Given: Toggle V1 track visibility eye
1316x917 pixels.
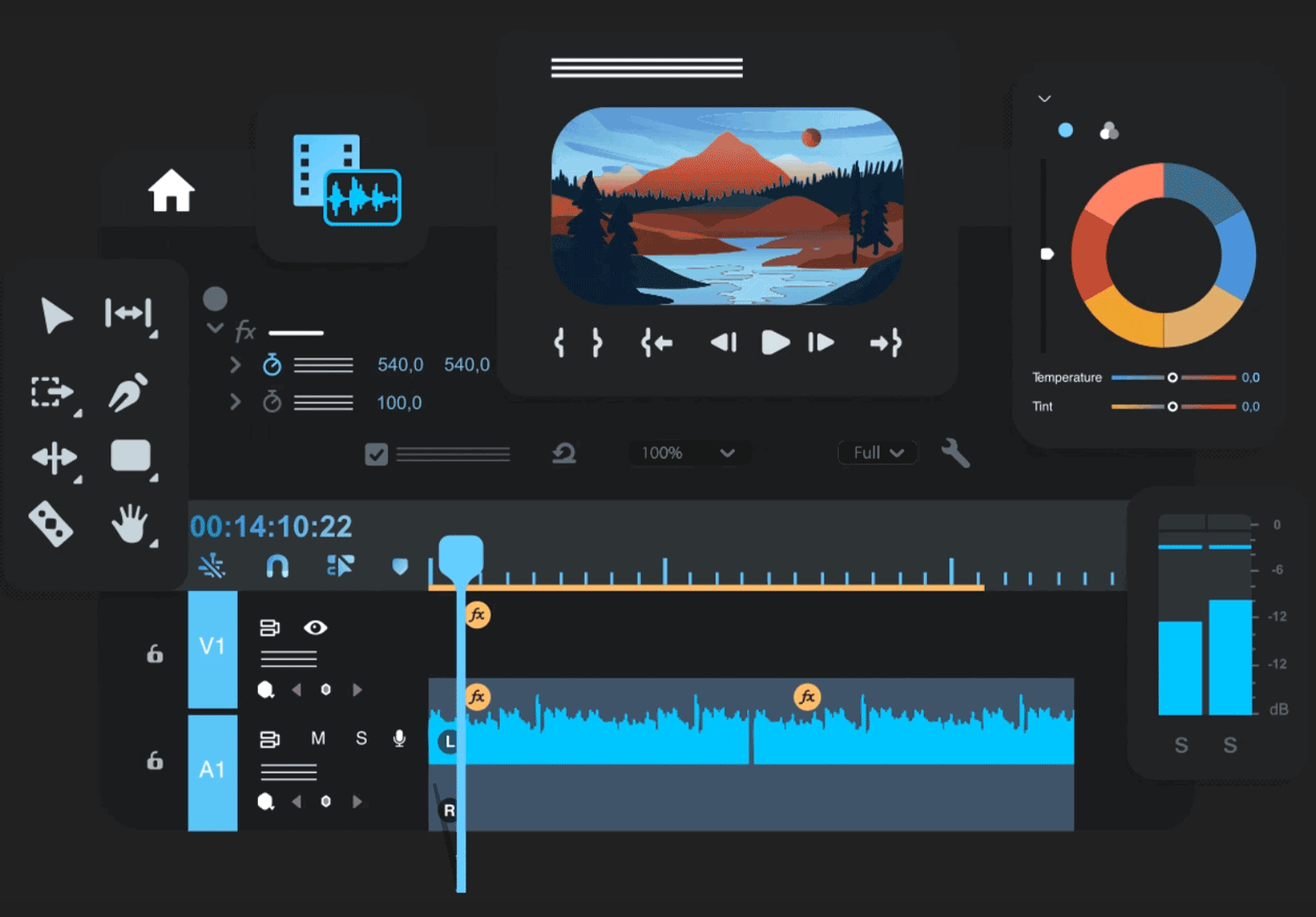Looking at the screenshot, I should [x=315, y=627].
